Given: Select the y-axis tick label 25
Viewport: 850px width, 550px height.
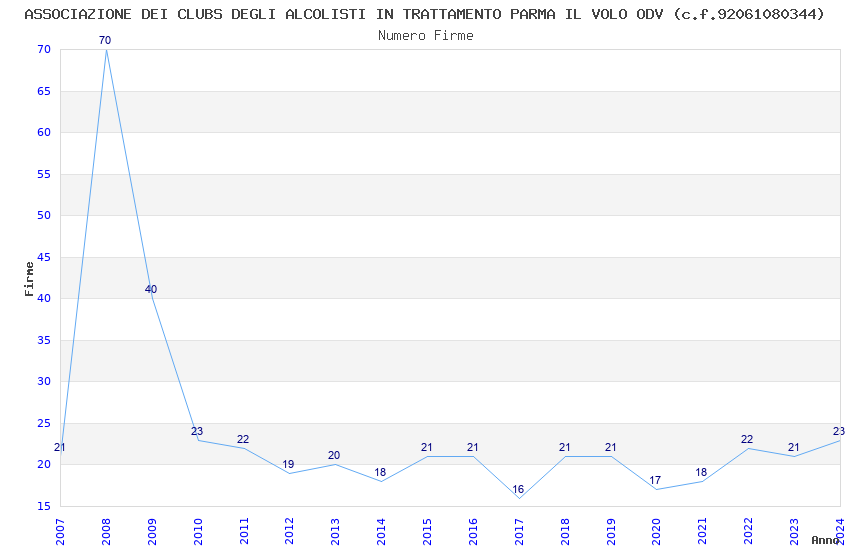Looking at the screenshot, I should pos(44,423).
